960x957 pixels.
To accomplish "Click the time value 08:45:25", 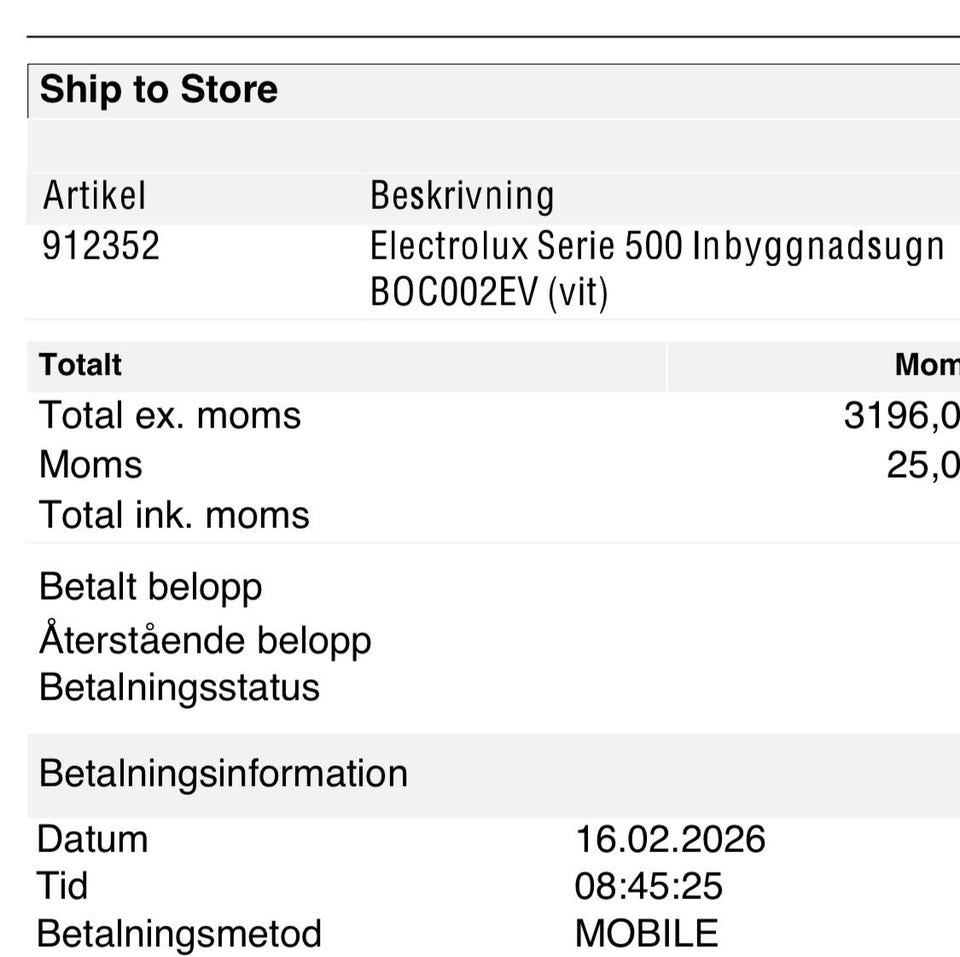I will point(648,886).
